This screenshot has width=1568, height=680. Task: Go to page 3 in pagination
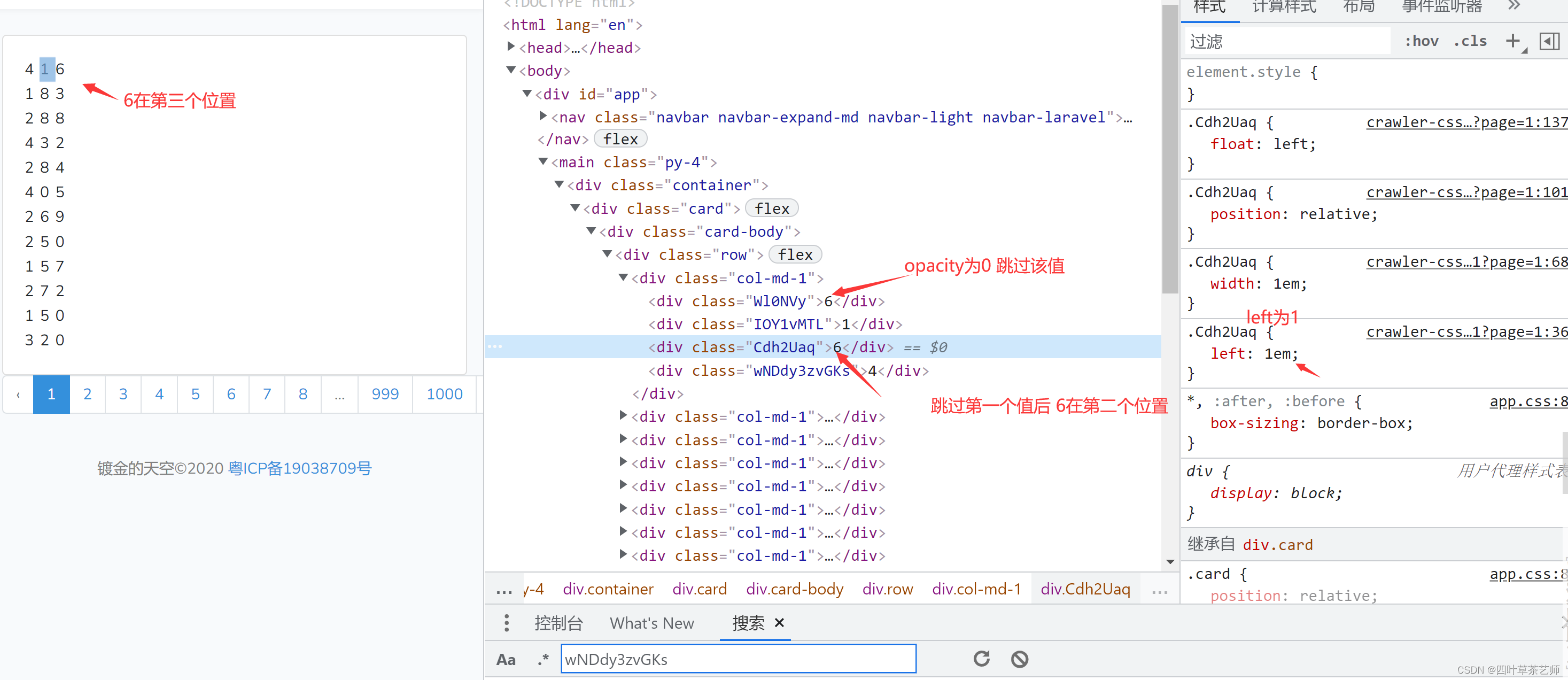click(x=123, y=394)
